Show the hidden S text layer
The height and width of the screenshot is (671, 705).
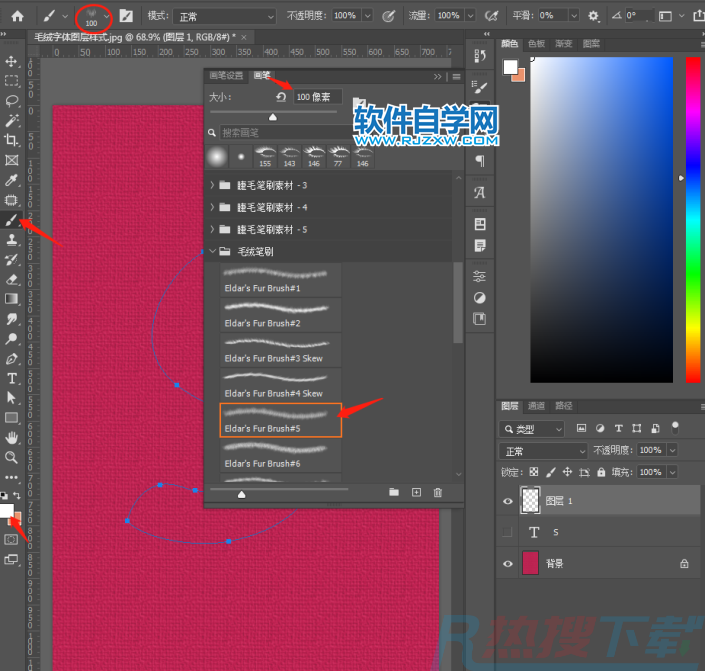(x=508, y=532)
